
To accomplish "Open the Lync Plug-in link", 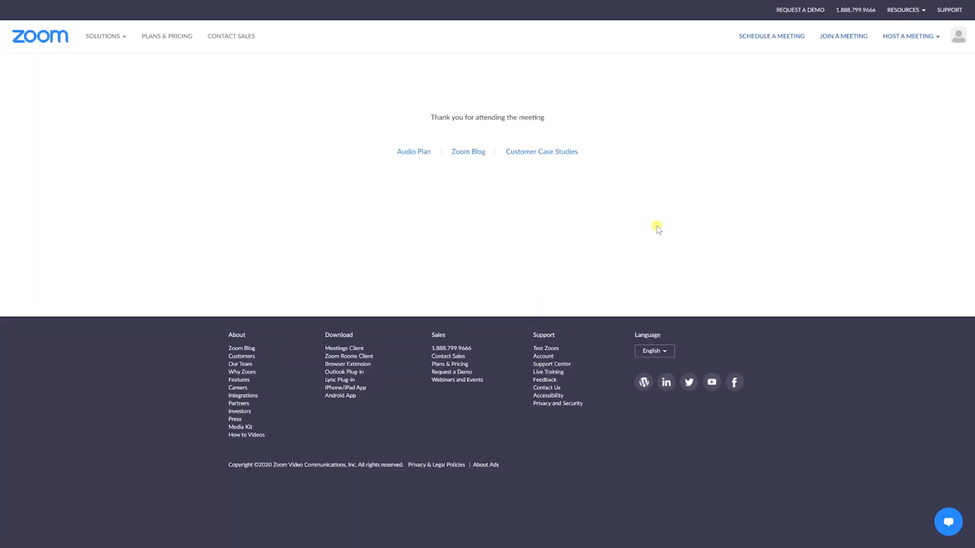I will (340, 379).
